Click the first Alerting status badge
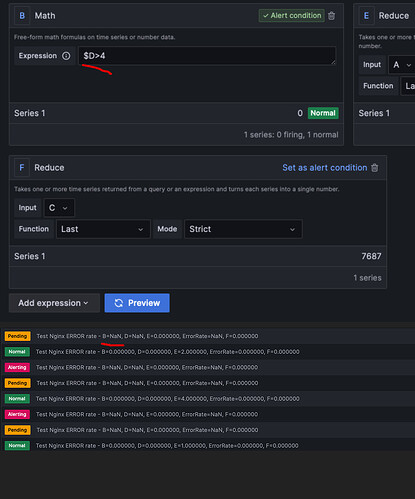 pos(17,367)
